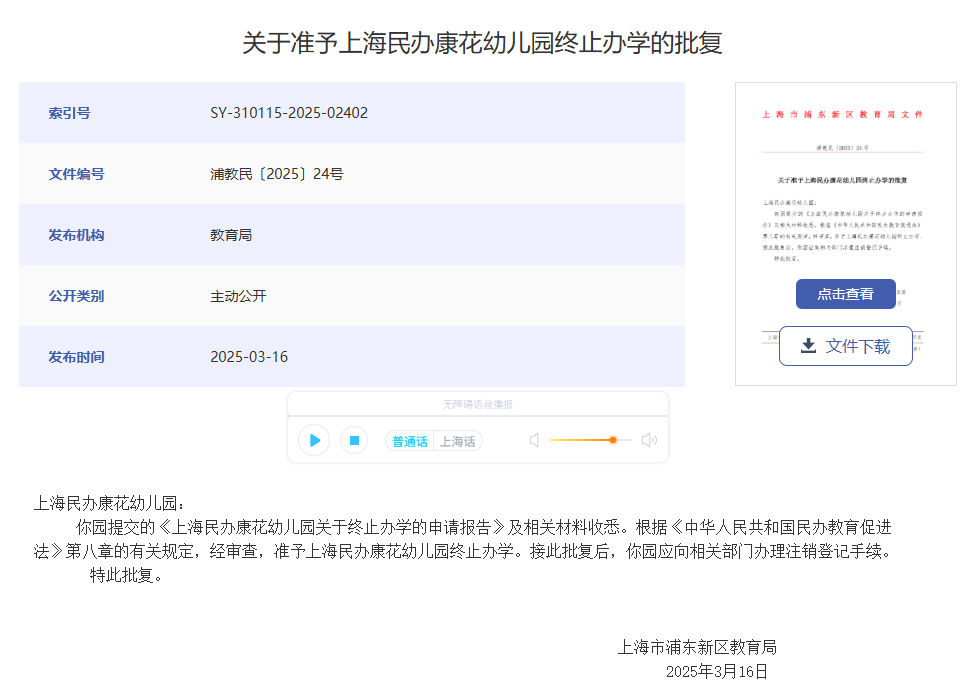969x690 pixels.
Task: Click the loud speaker icon
Action: click(x=649, y=440)
